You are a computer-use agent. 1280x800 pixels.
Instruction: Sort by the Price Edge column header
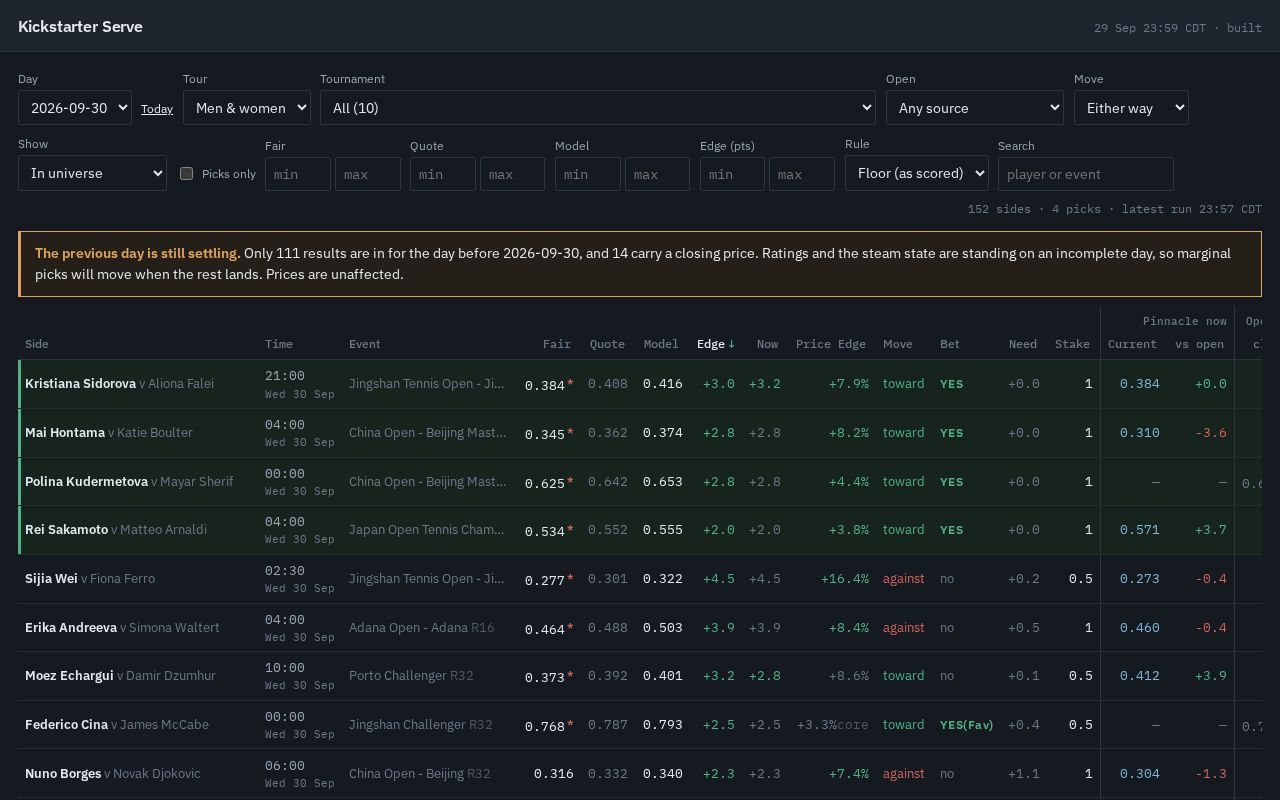[831, 344]
